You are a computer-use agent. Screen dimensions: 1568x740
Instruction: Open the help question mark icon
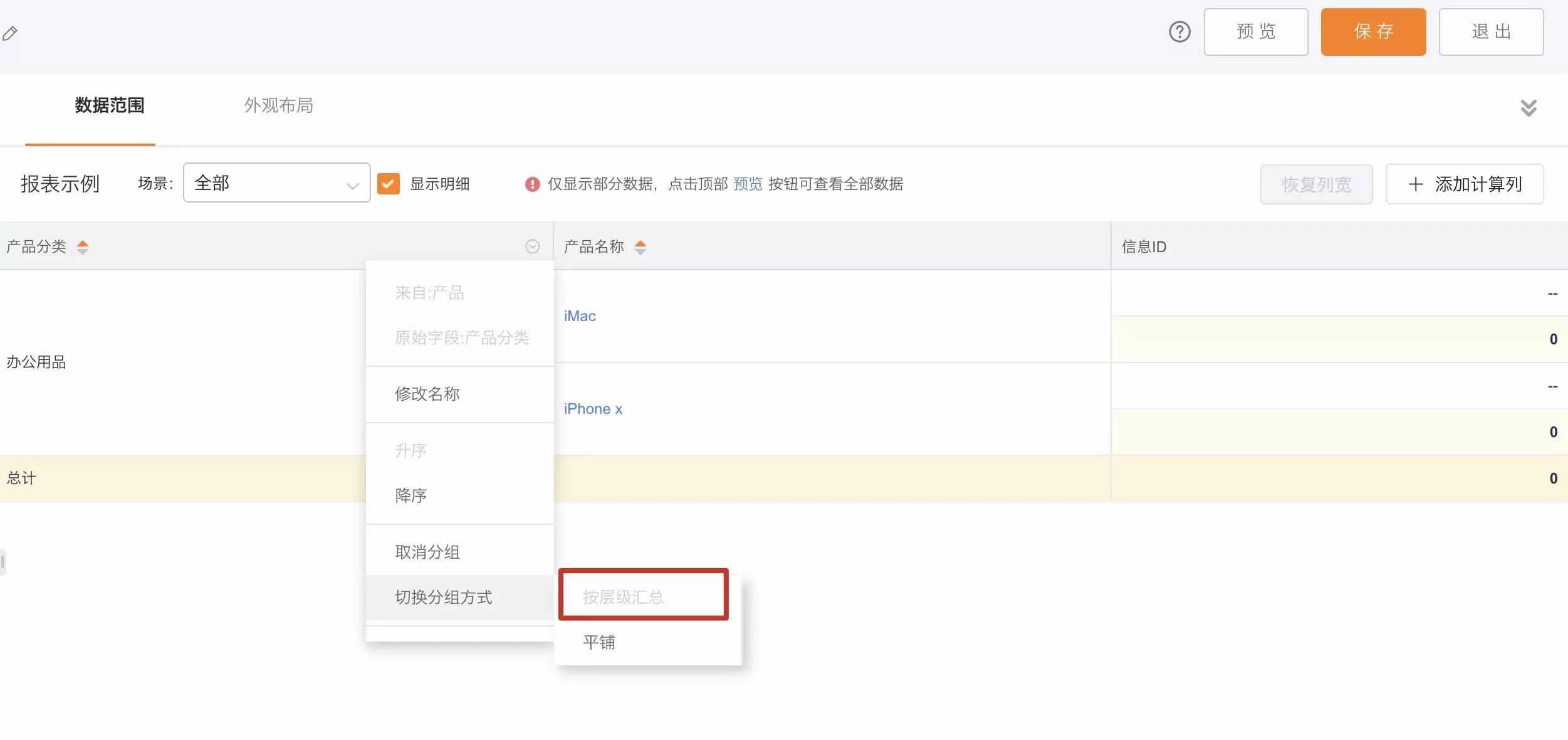tap(1179, 32)
